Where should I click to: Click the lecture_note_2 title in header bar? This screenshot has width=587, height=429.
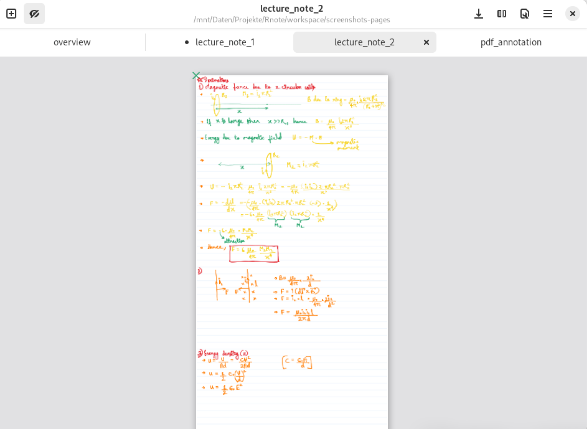292,9
